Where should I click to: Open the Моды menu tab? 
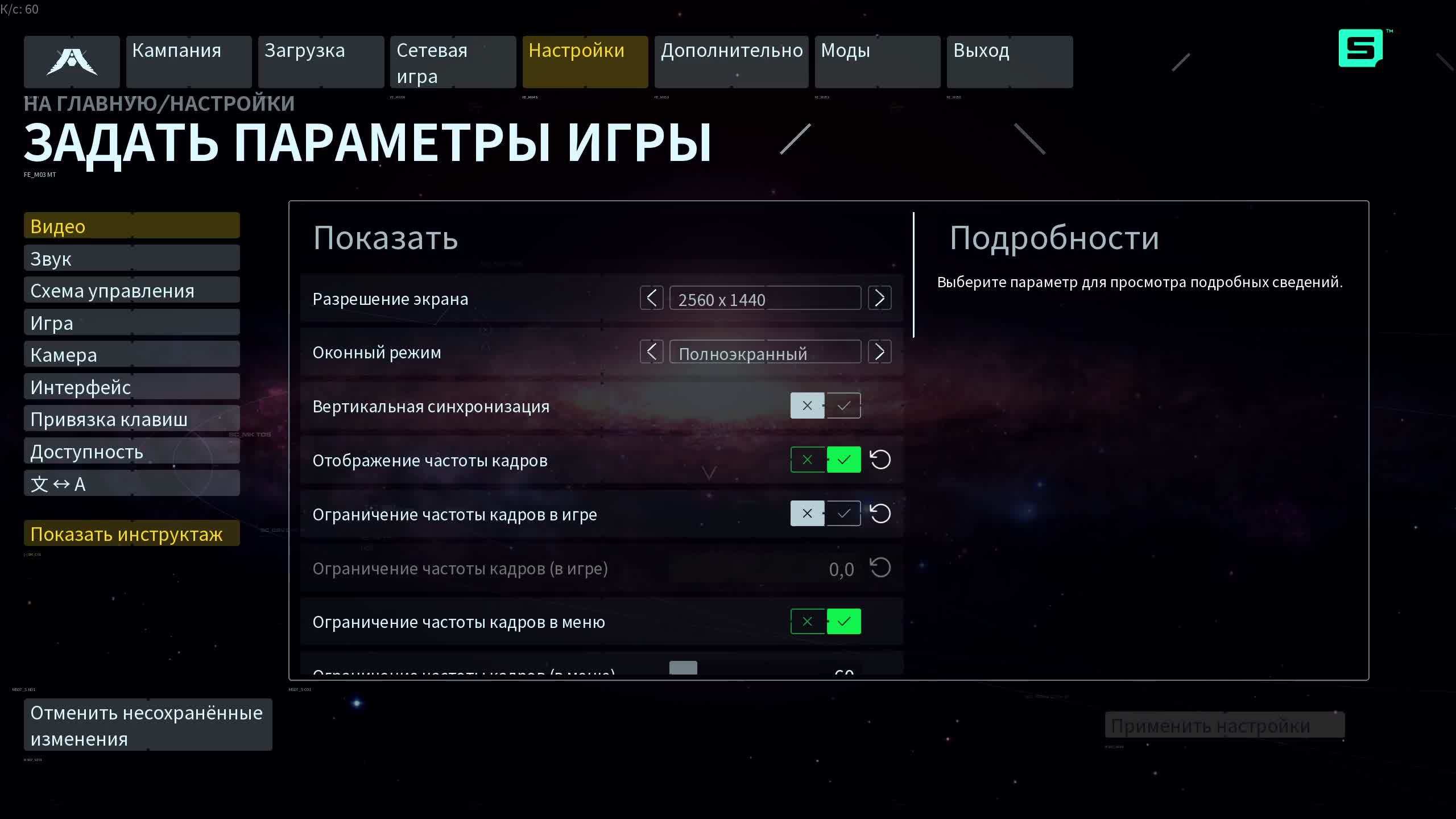tap(876, 61)
